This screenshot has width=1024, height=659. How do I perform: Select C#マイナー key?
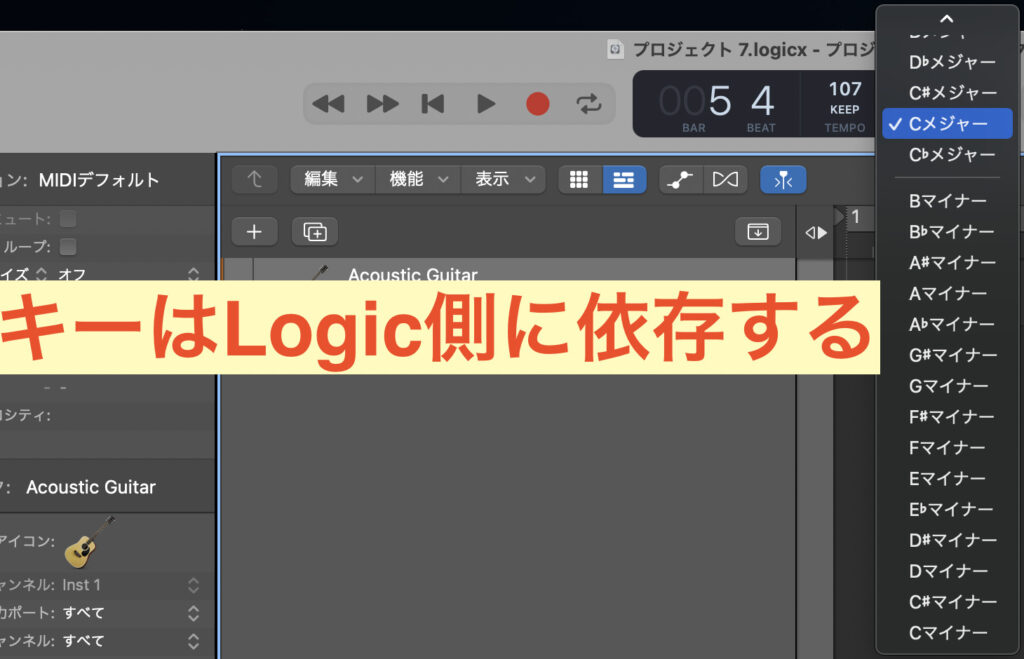click(947, 602)
